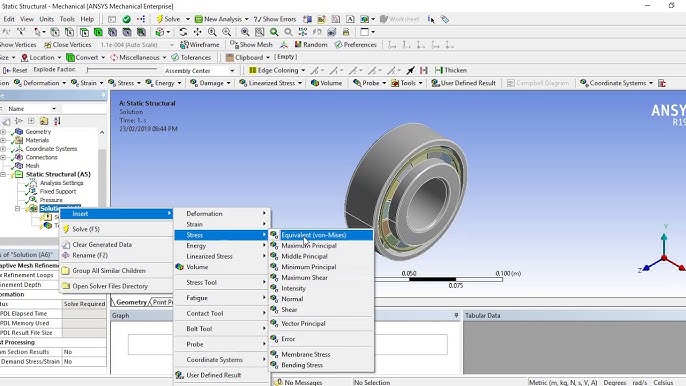Click the Rotate view icon
The width and height of the screenshot is (686, 386).
pyautogui.click(x=183, y=32)
